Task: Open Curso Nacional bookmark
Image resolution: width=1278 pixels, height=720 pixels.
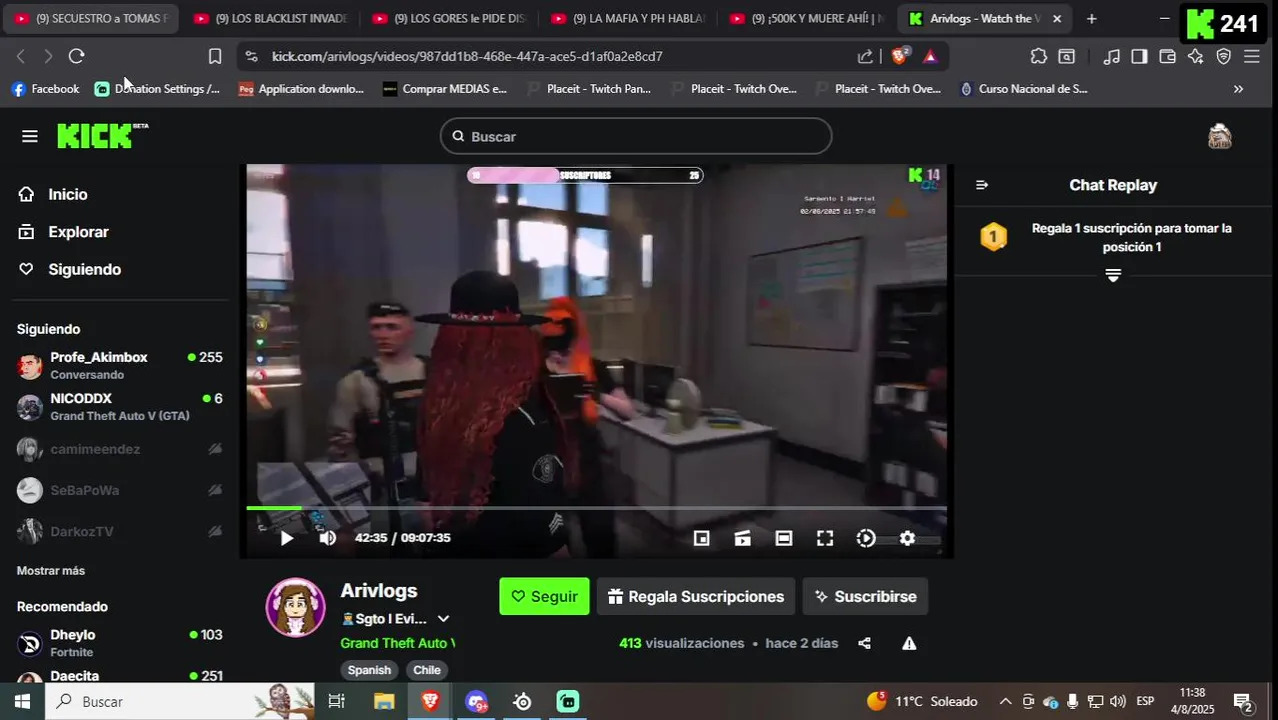Action: click(x=1024, y=89)
